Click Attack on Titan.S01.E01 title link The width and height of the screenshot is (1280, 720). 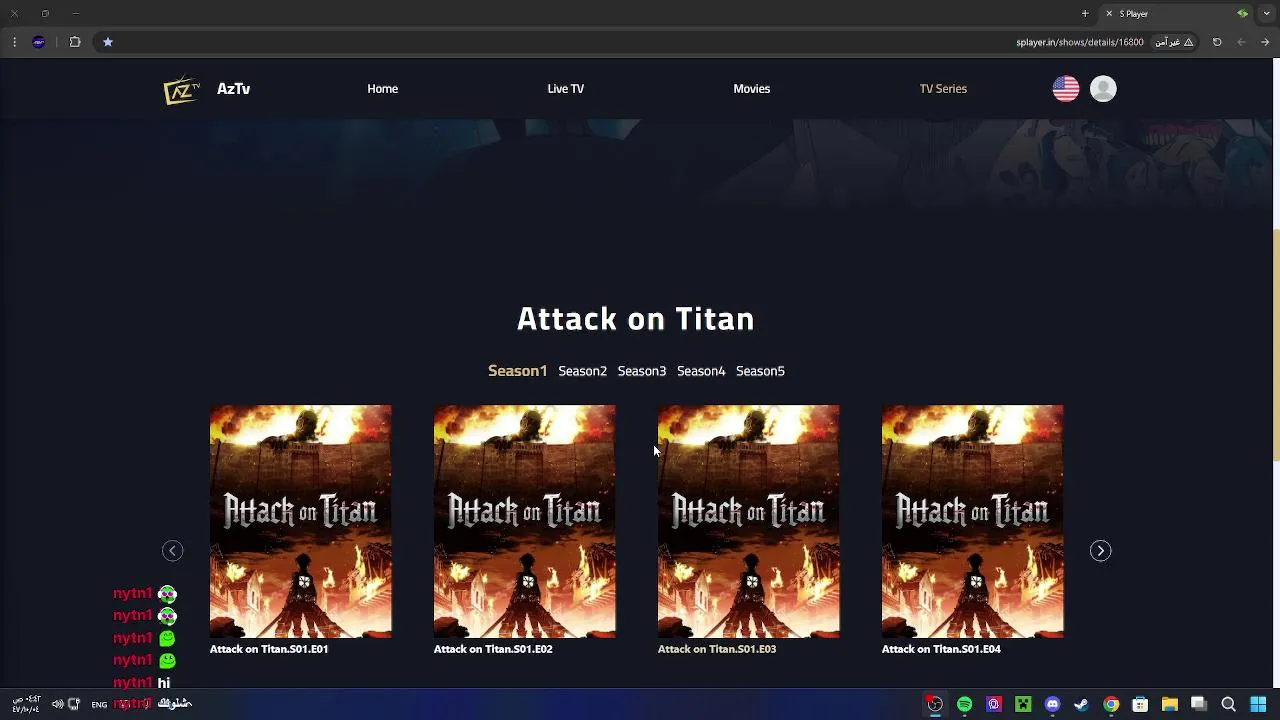pyautogui.click(x=269, y=649)
